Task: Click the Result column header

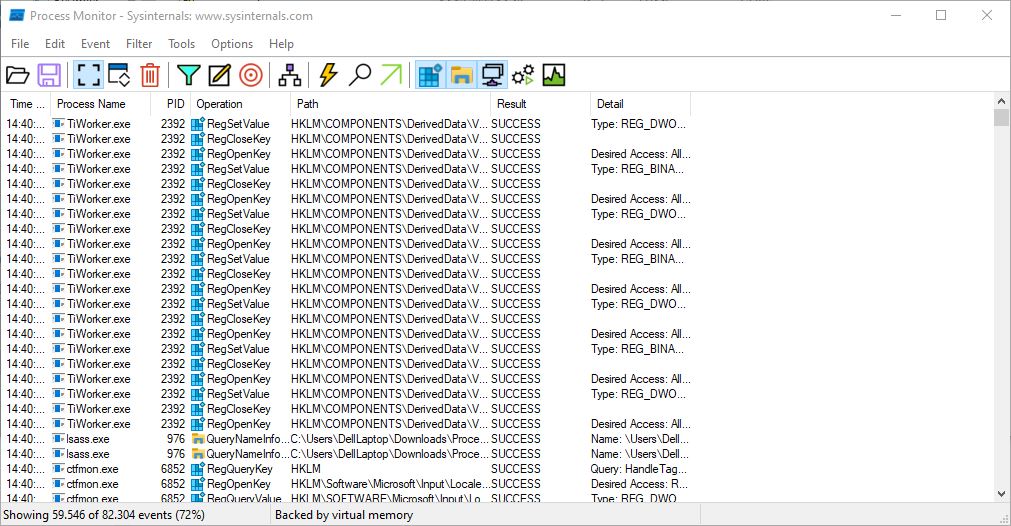Action: coord(540,104)
